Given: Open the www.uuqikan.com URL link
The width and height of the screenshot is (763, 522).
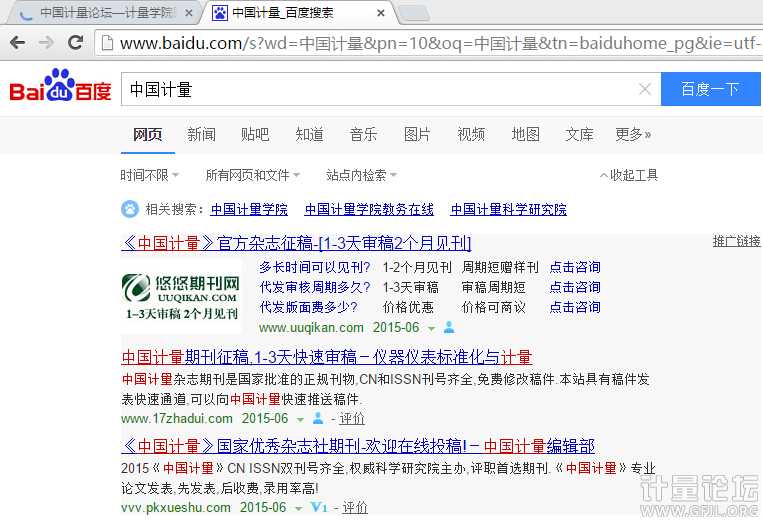Looking at the screenshot, I should coord(311,327).
